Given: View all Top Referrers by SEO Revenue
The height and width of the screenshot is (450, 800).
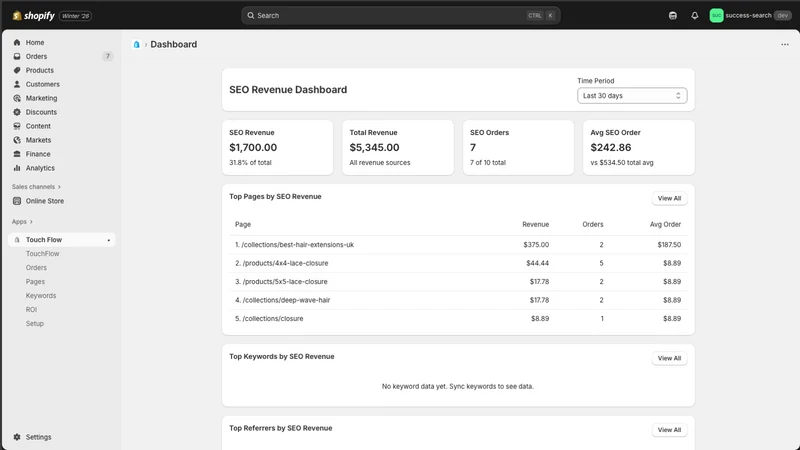Looking at the screenshot, I should tap(669, 430).
